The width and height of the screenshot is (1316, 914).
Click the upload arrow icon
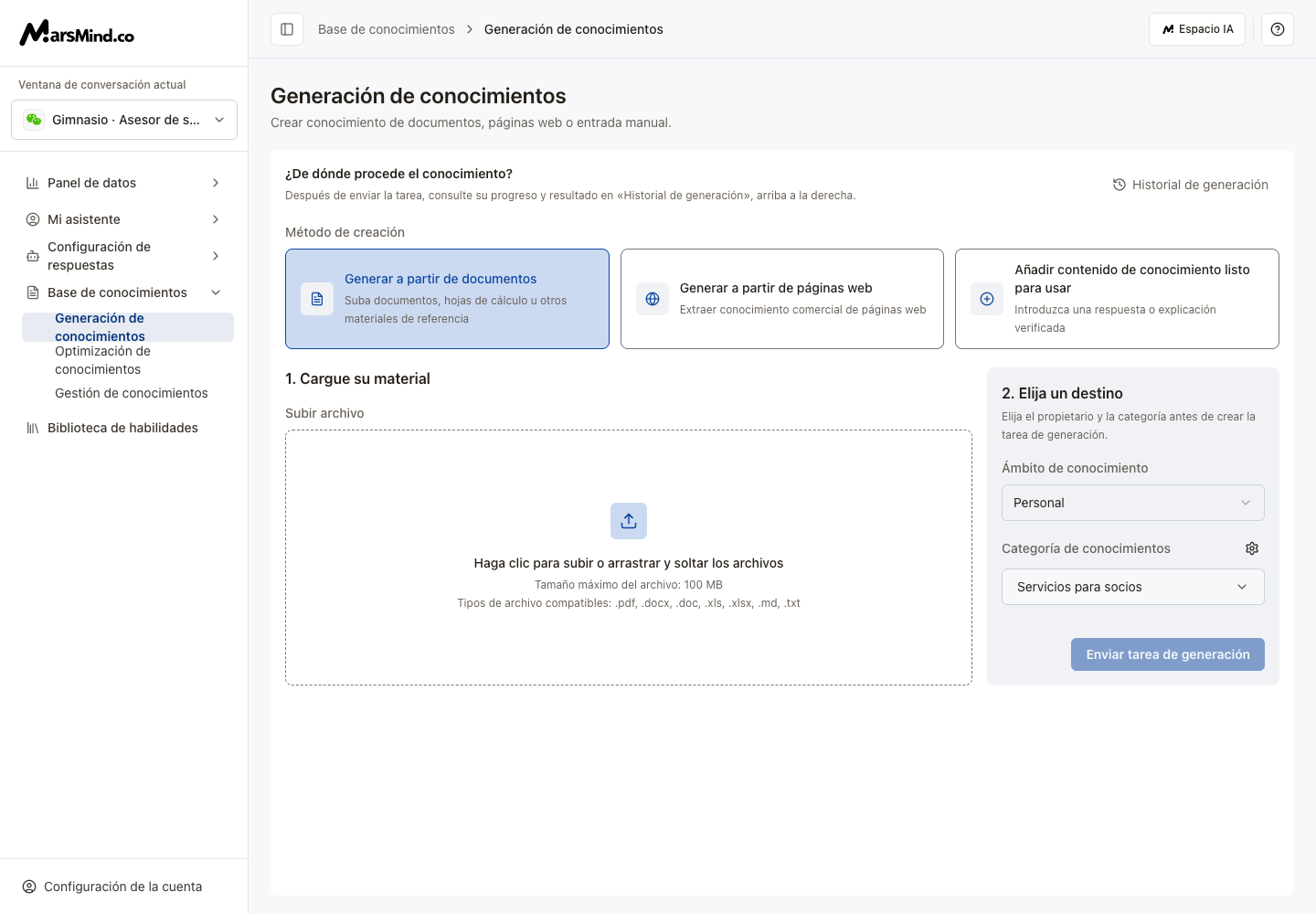coord(629,521)
